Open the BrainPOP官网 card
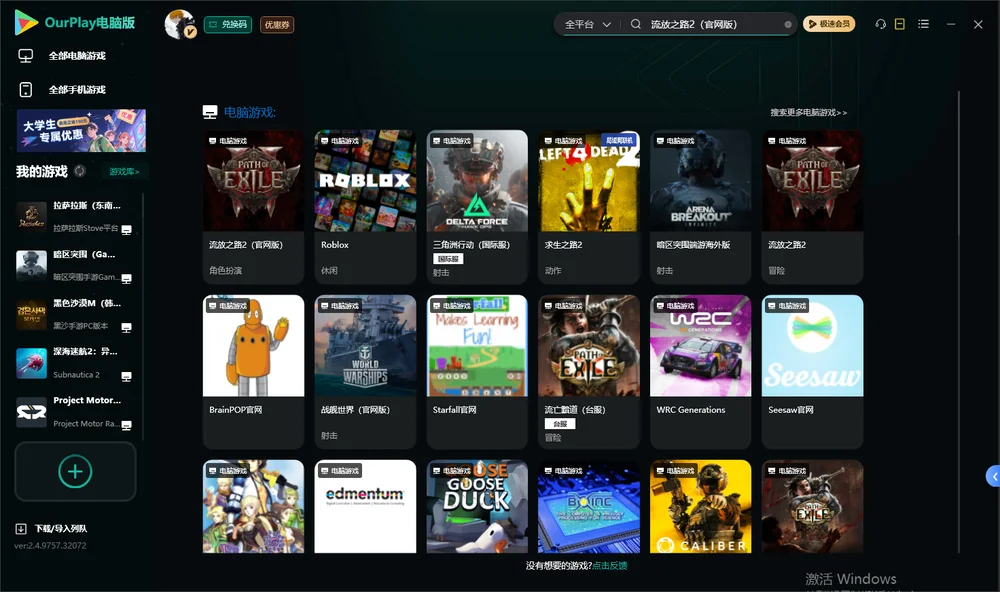 [253, 372]
